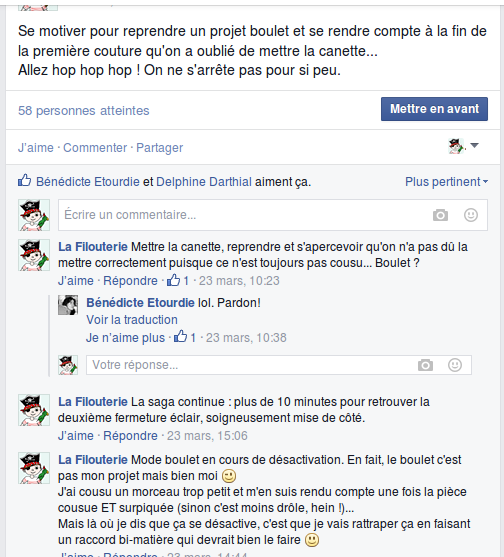View likes on 10:23 comment
Viewport: 504px width, 557px height.
(x=178, y=280)
